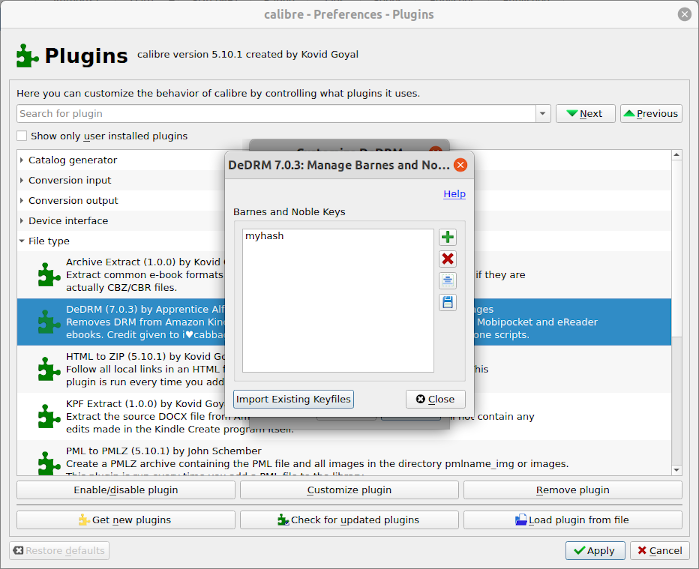Apply the plugin preferences
This screenshot has height=569, width=699.
595,551
